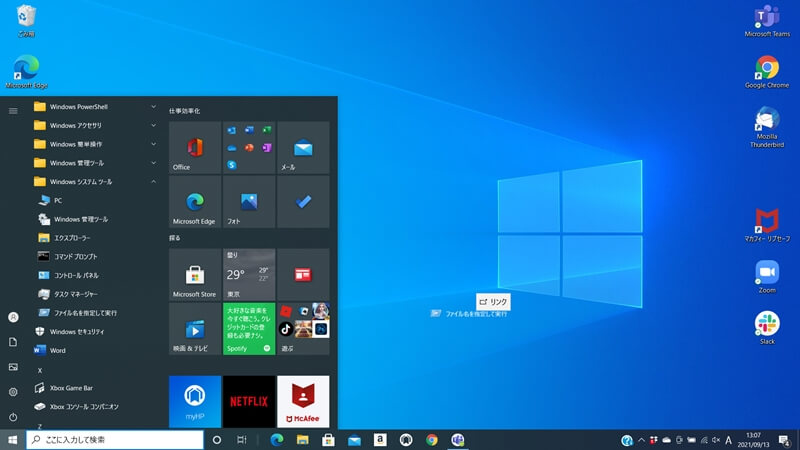This screenshot has width=800, height=450.
Task: Open the clock showing 13:07
Action: click(x=753, y=440)
